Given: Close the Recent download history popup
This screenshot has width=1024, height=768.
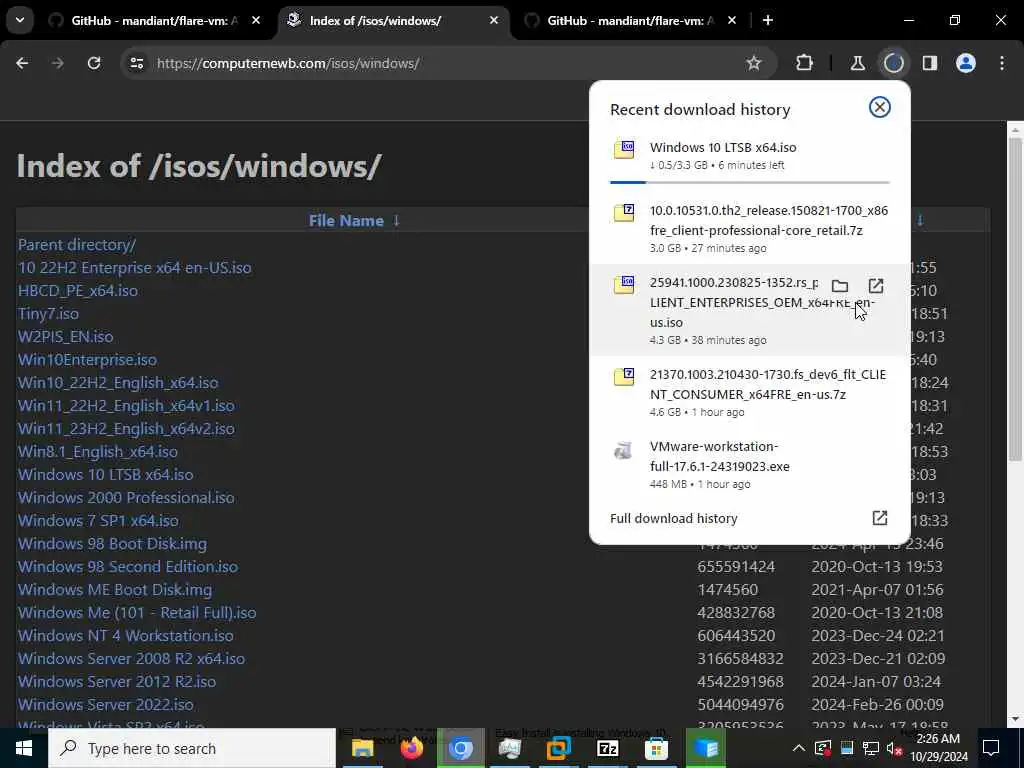Looking at the screenshot, I should coord(880,107).
